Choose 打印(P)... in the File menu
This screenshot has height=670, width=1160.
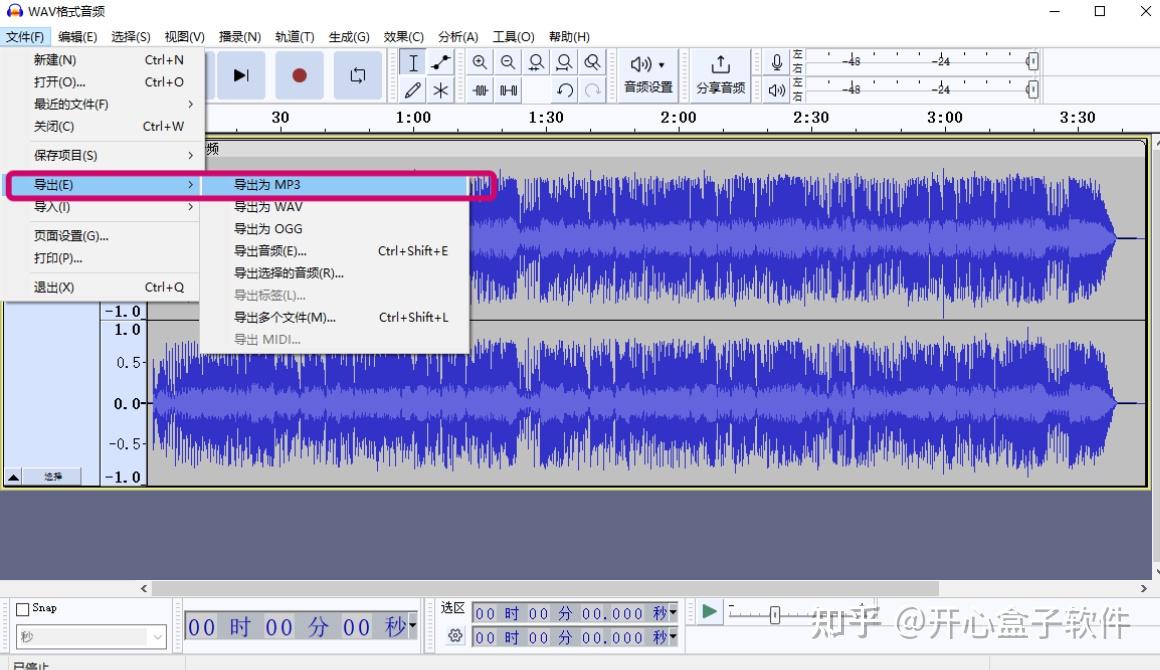pos(102,258)
